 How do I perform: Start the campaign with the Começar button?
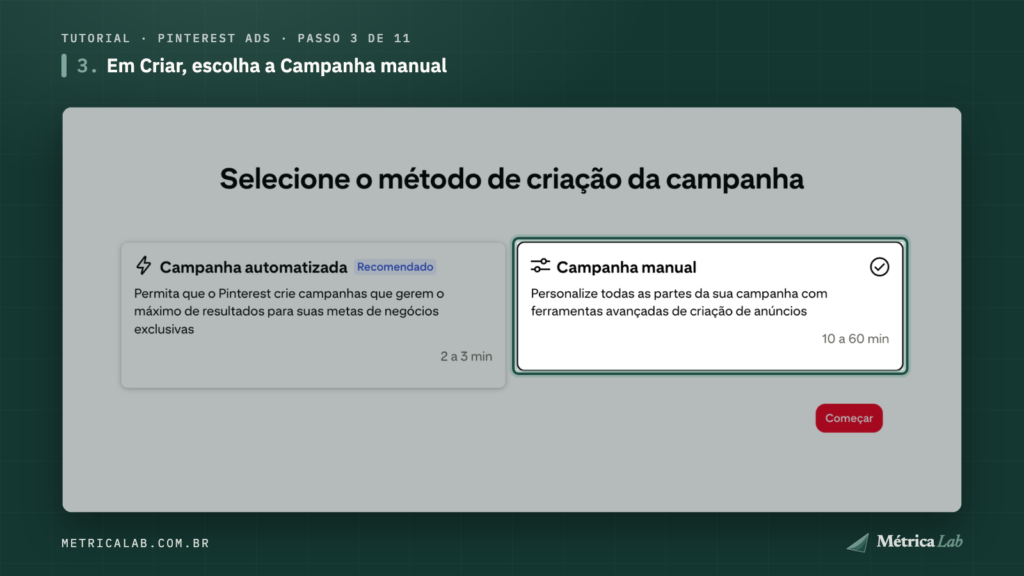point(848,418)
